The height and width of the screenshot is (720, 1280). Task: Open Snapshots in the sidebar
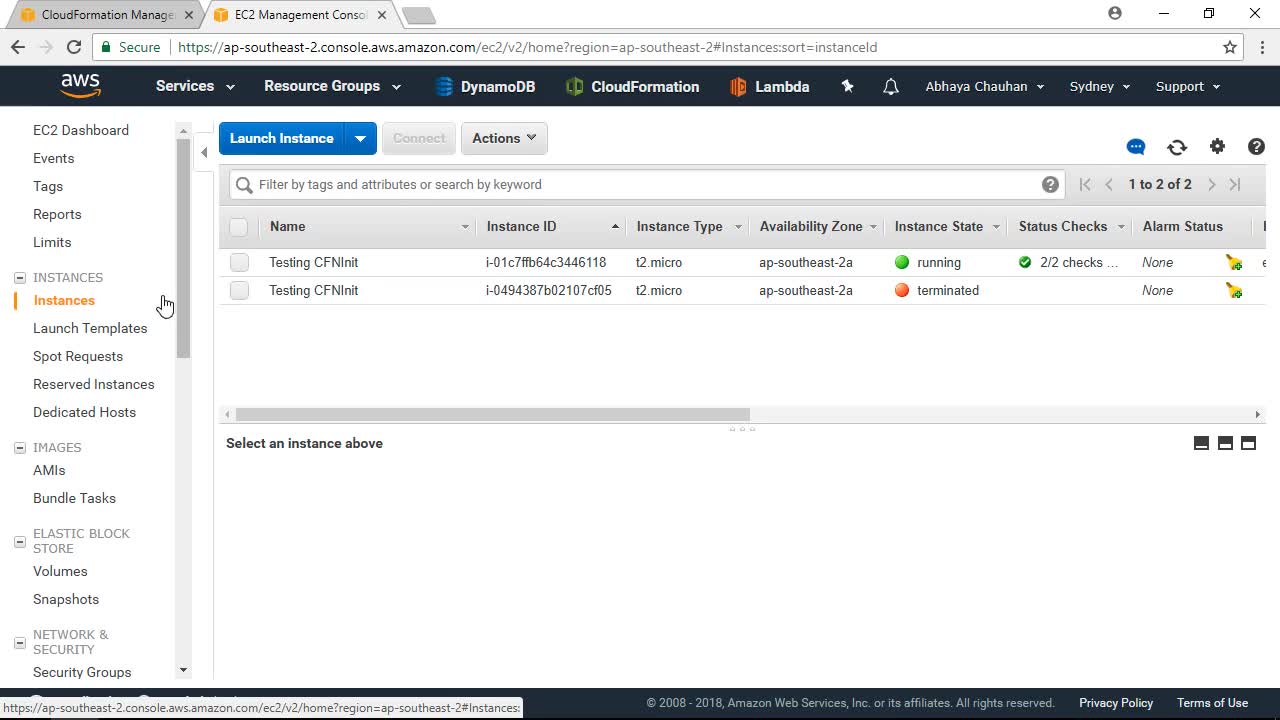[66, 599]
